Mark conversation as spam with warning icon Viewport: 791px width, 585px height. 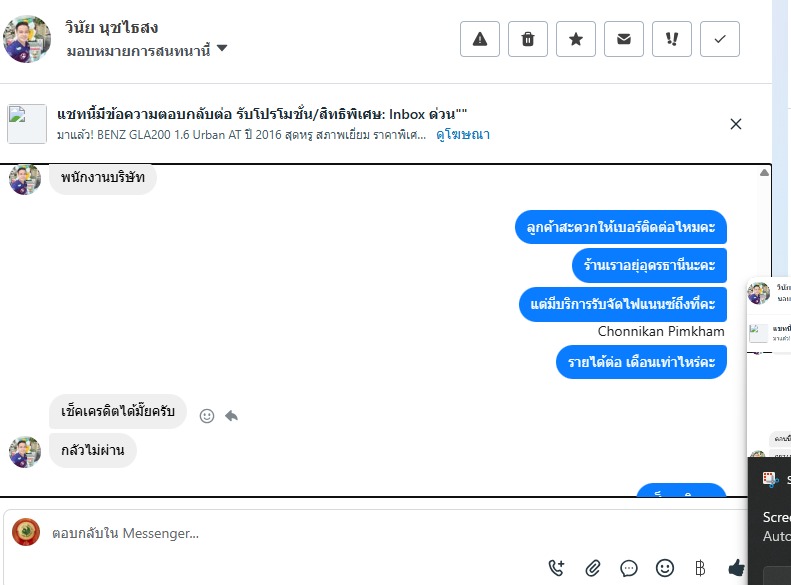click(x=480, y=39)
